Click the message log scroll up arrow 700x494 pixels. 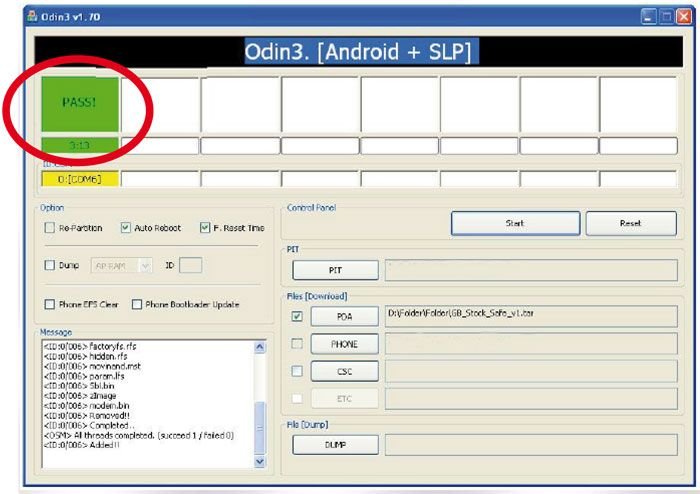click(260, 347)
